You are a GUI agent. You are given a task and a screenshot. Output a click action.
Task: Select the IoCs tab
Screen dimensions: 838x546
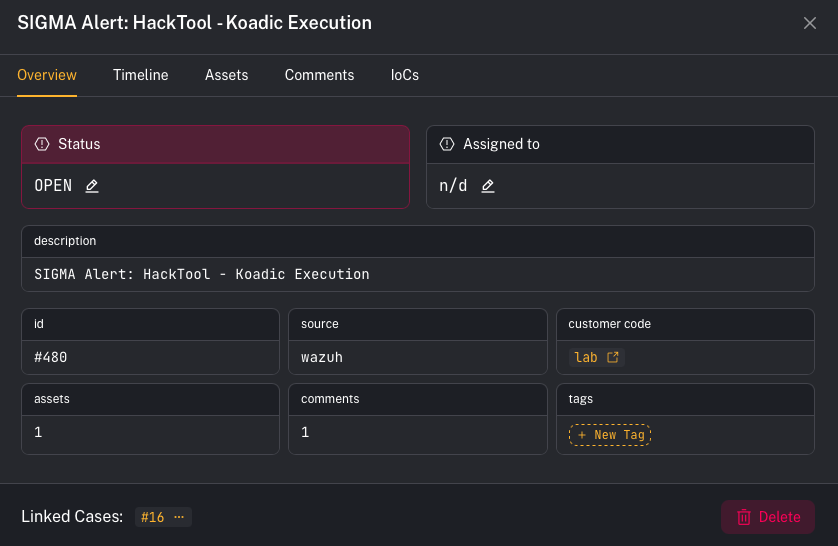coord(405,75)
